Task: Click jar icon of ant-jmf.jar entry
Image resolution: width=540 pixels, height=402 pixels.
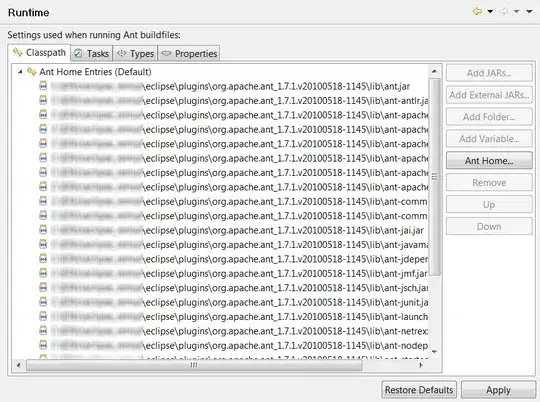Action: (x=43, y=273)
